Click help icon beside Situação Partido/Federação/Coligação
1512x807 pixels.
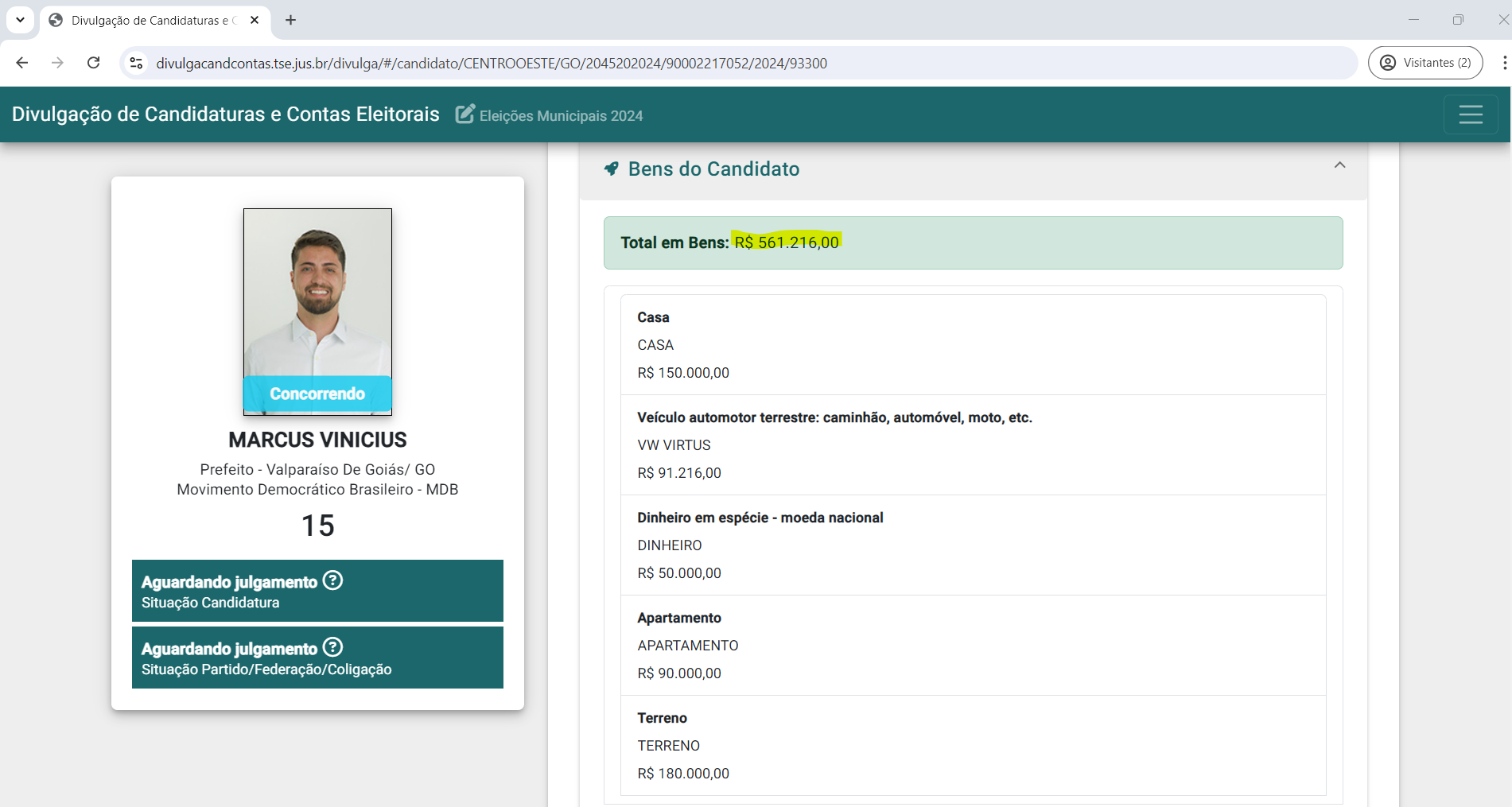333,647
